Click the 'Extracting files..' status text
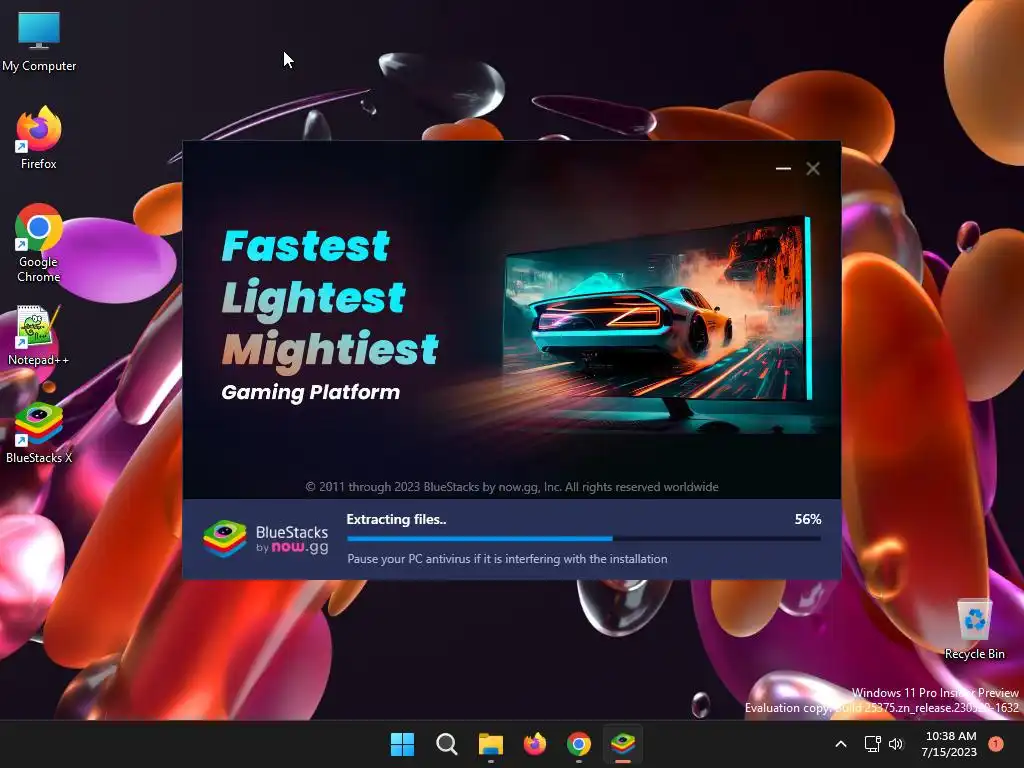The image size is (1024, 768). point(396,520)
